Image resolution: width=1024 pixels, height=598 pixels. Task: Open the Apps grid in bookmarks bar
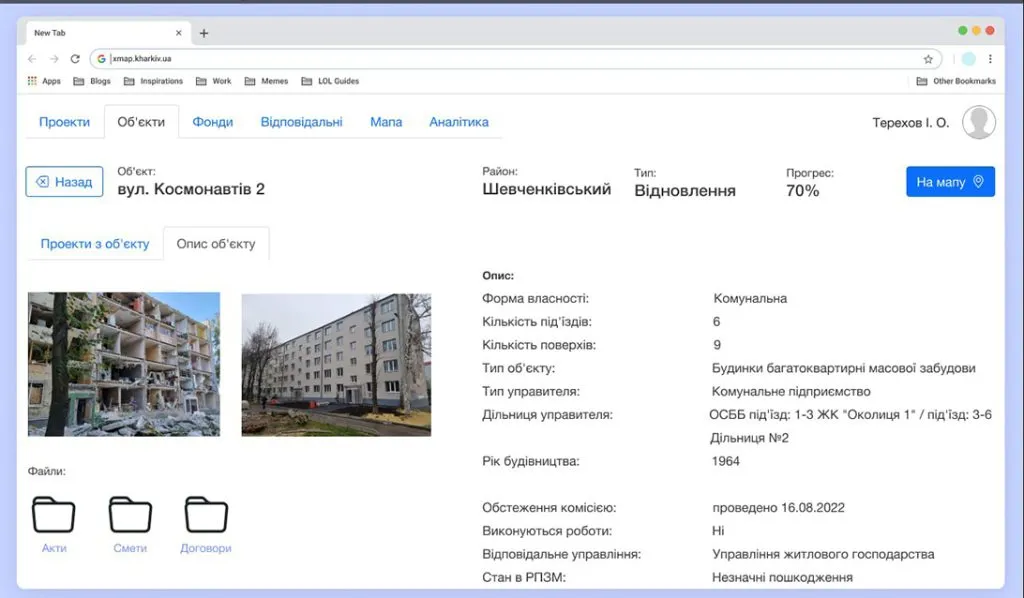click(31, 81)
